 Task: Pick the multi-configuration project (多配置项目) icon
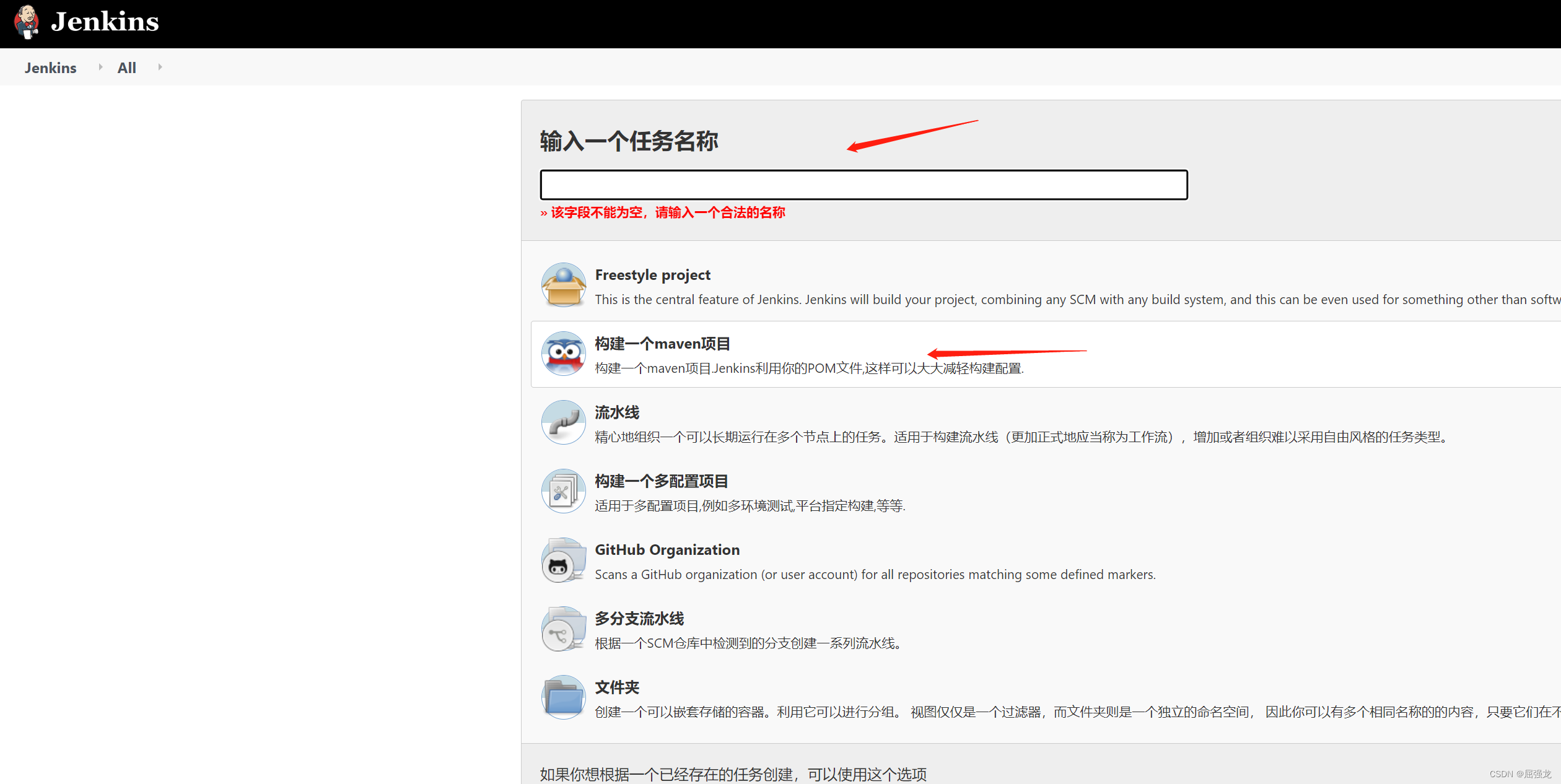pyautogui.click(x=563, y=491)
